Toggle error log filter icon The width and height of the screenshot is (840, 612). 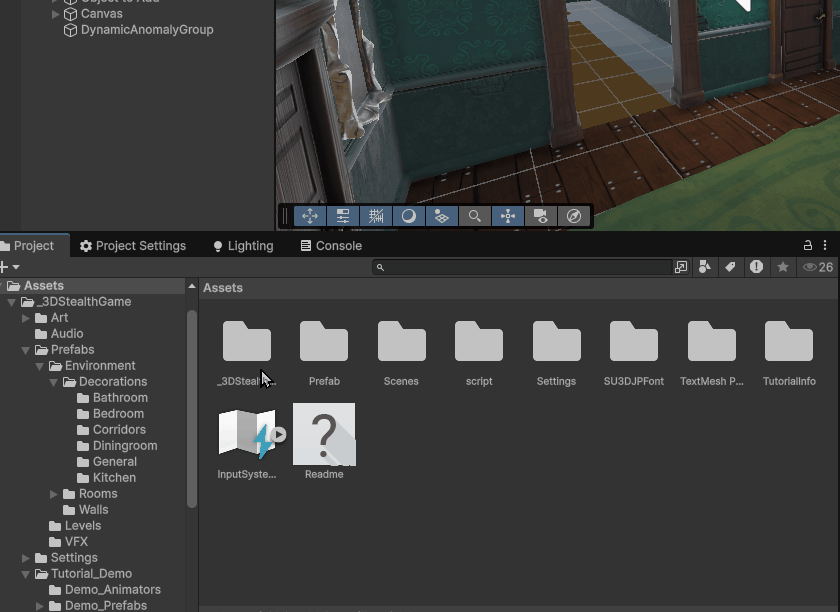[756, 267]
